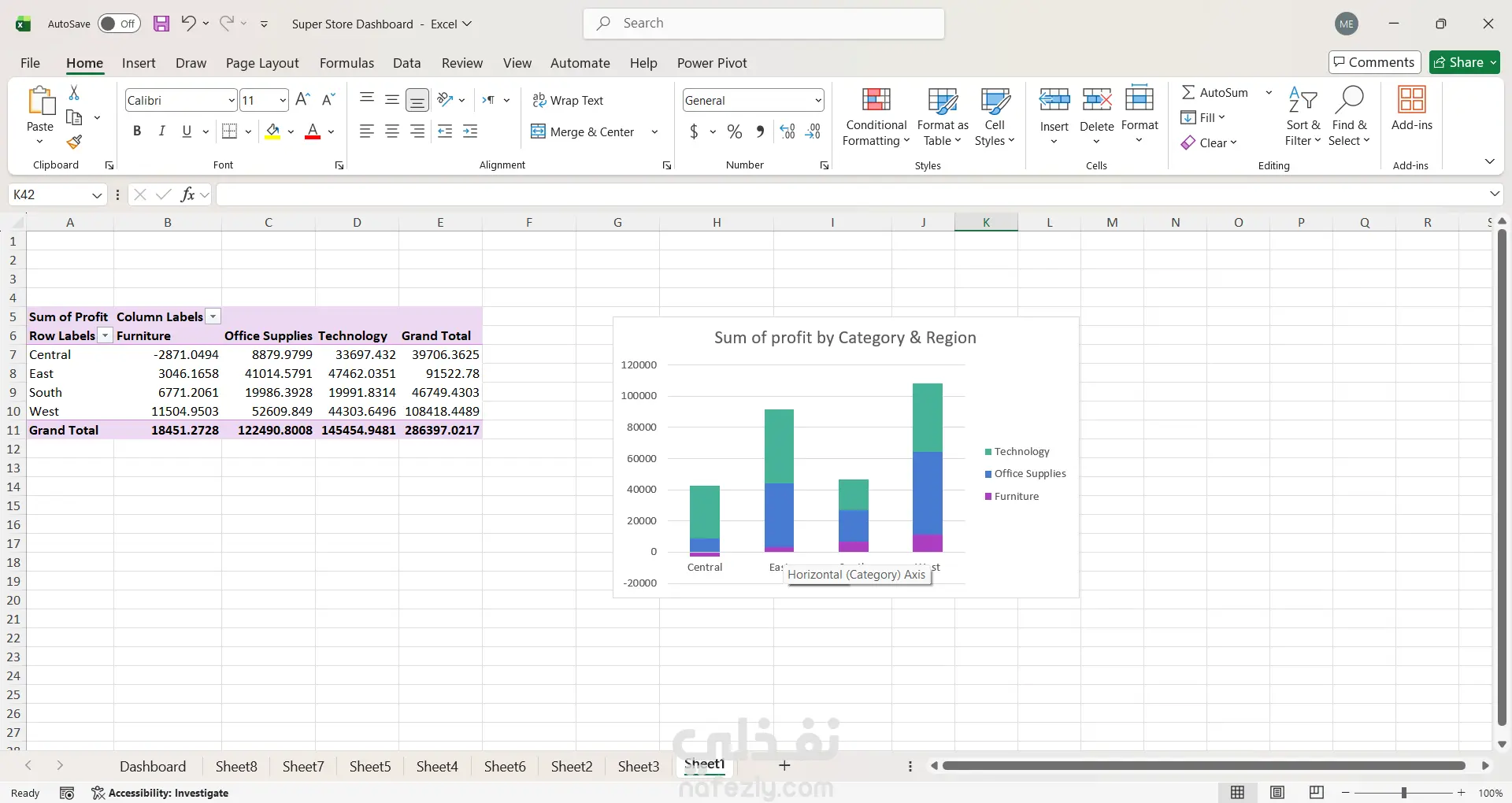Open Conditional Formatting menu
Viewport: 1512px width, 803px height.
click(876, 117)
